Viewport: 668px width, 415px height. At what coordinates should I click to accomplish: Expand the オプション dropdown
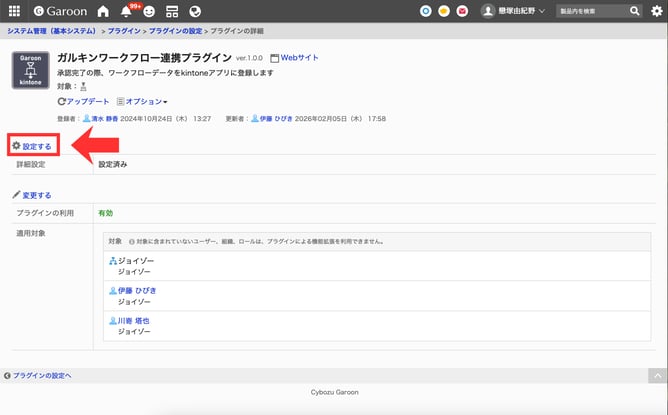point(142,102)
